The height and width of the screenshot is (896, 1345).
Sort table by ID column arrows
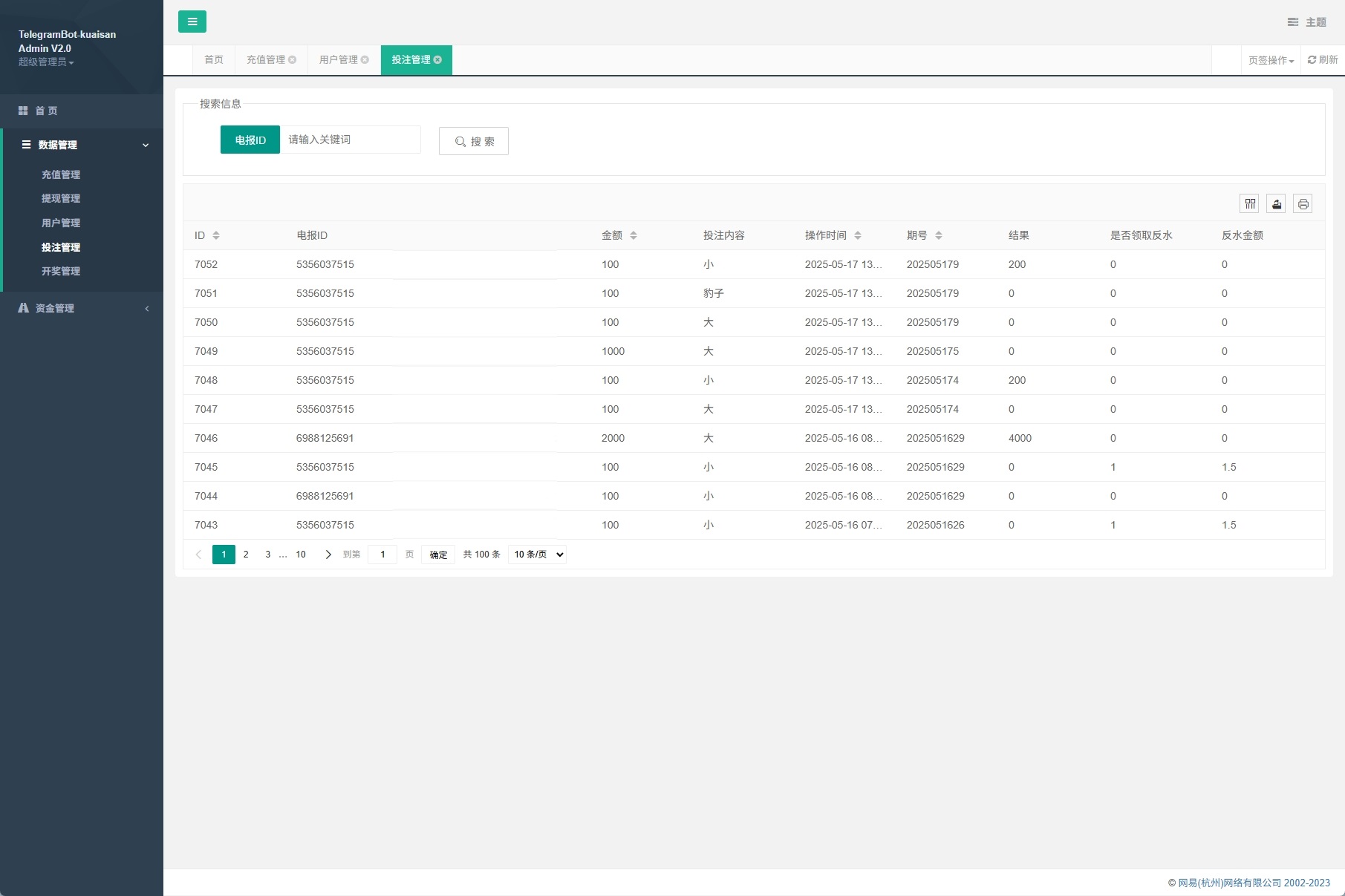click(x=216, y=235)
